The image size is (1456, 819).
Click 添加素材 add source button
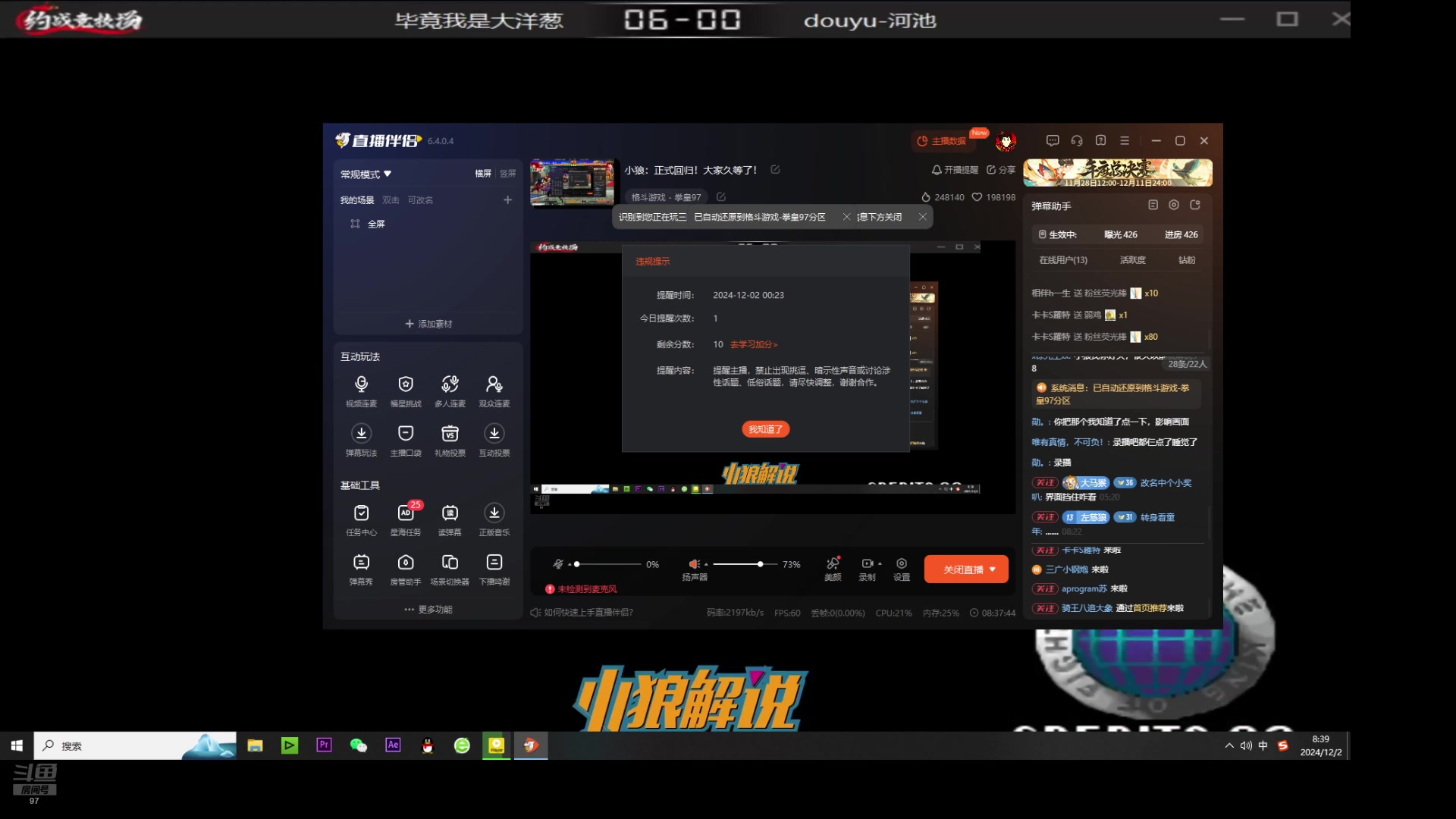click(x=428, y=324)
